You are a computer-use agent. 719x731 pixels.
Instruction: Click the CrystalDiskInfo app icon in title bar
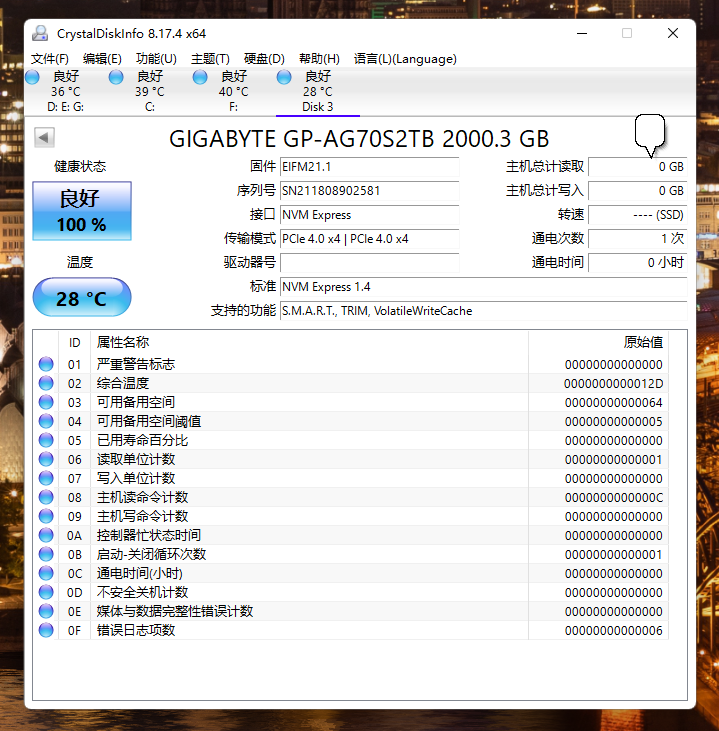(x=40, y=34)
